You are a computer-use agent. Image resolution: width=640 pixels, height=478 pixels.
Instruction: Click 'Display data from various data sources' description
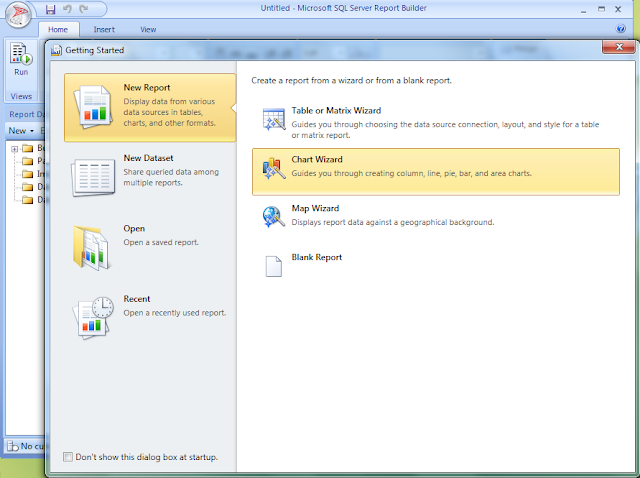(x=169, y=112)
